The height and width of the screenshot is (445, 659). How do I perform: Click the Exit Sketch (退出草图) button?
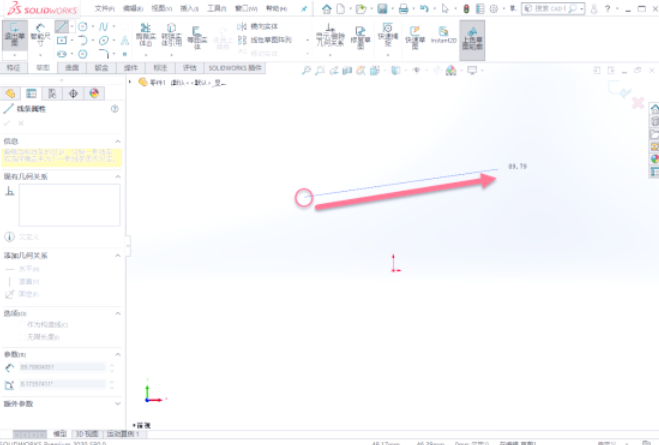point(15,36)
